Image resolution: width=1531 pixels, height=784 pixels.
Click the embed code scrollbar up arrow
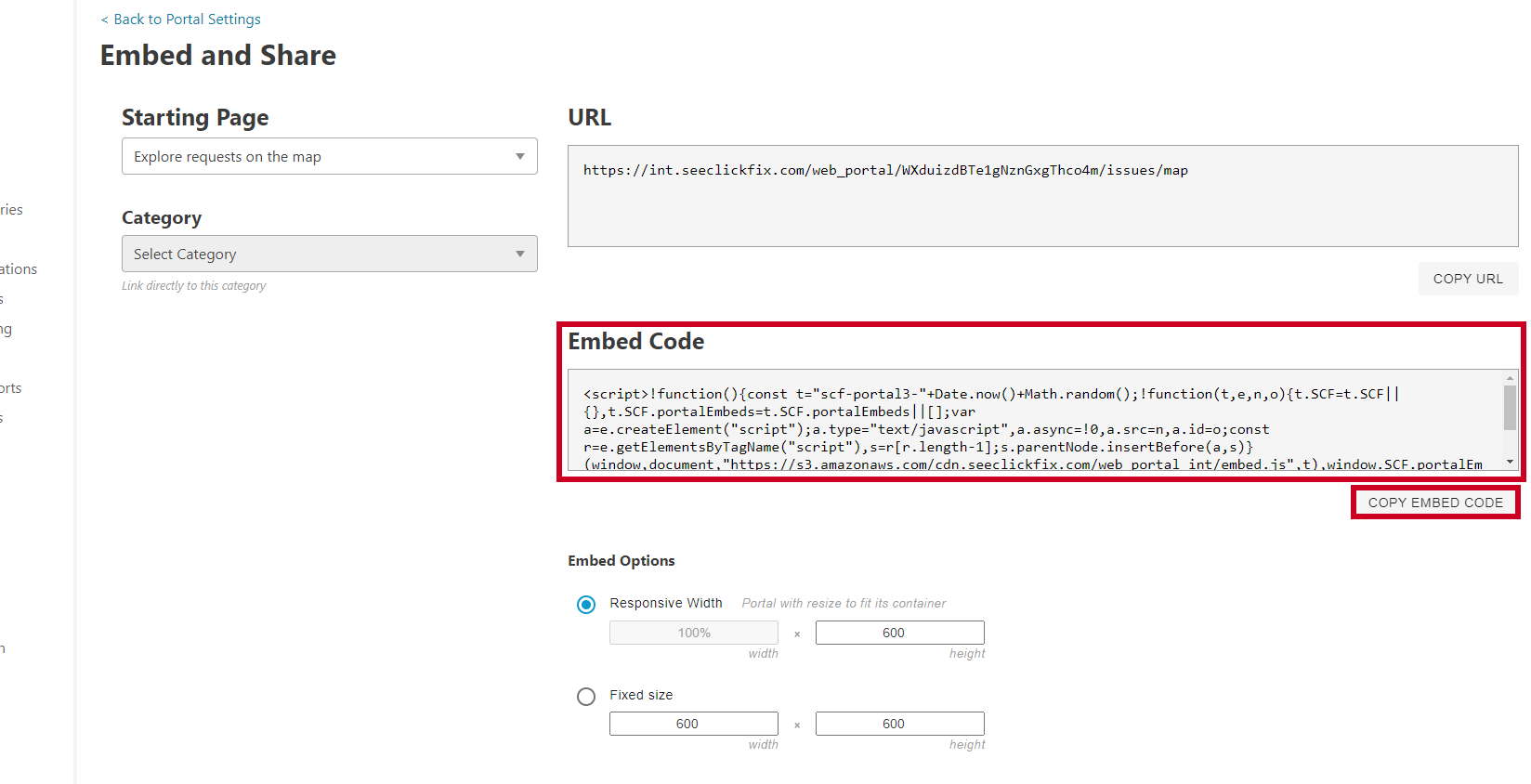pos(1511,378)
